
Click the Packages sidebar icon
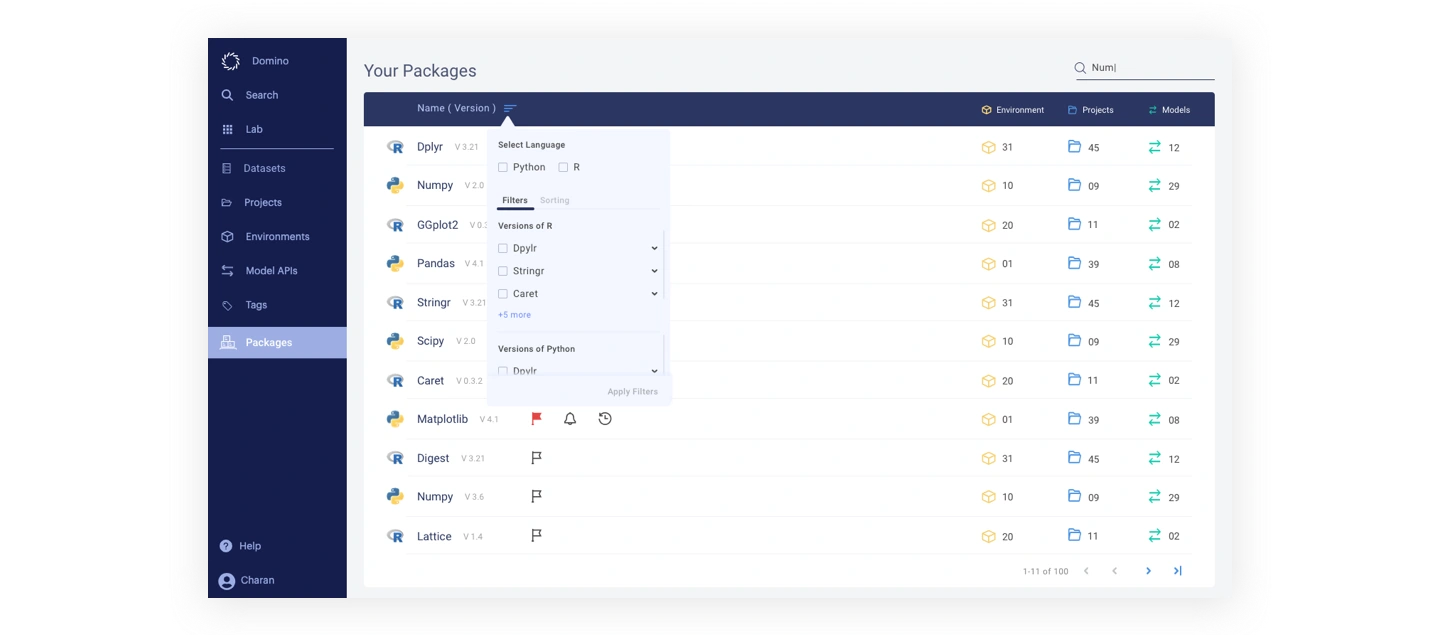228,342
